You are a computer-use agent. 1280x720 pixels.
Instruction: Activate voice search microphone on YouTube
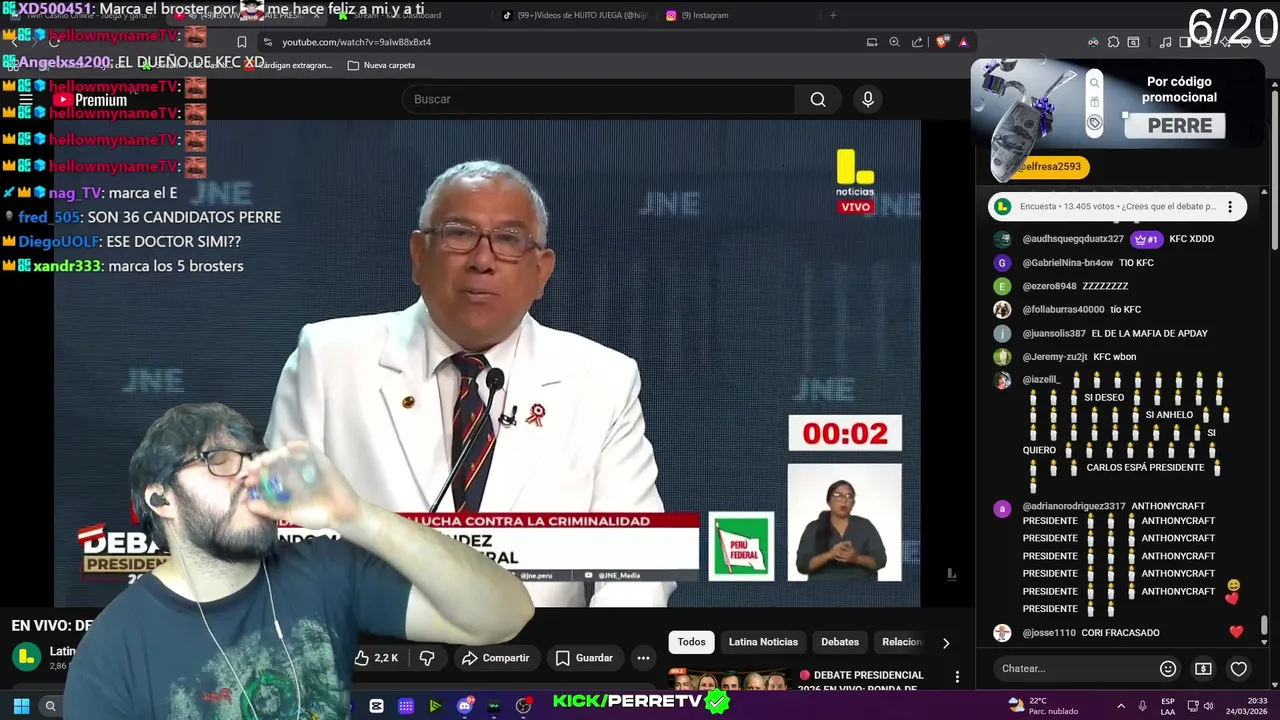coord(868,99)
